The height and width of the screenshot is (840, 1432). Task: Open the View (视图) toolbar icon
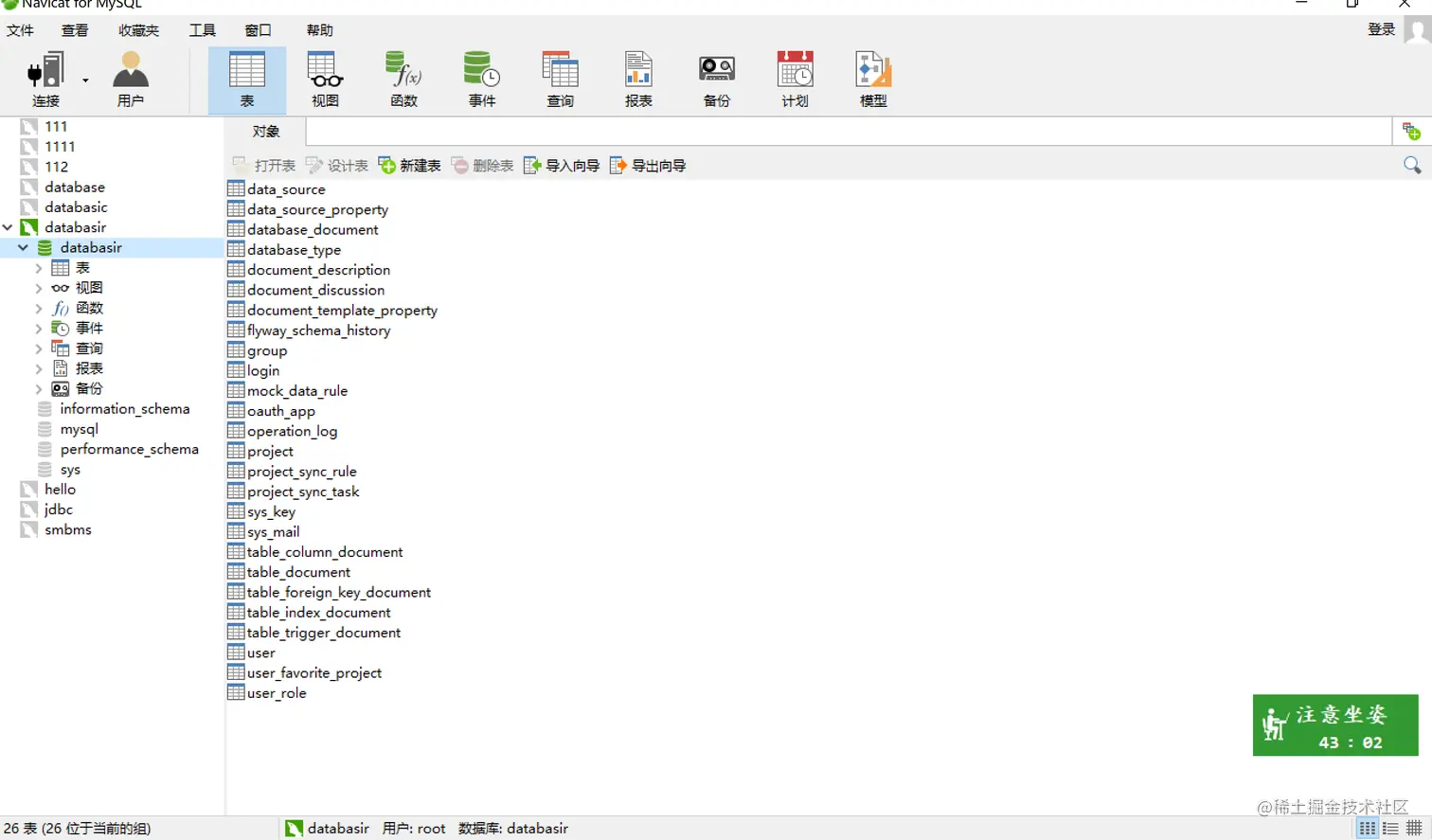(325, 80)
